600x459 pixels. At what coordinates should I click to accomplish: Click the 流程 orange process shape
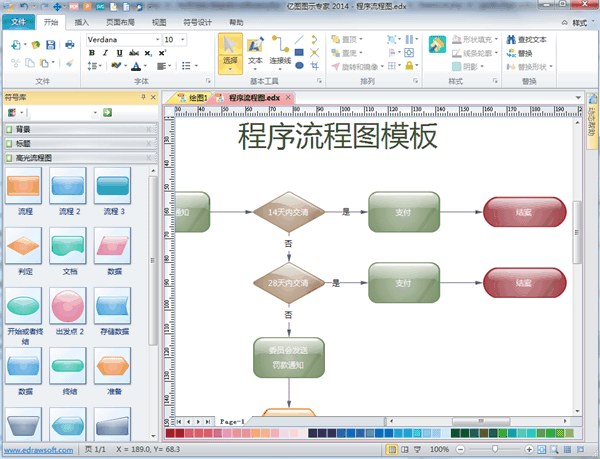(23, 186)
